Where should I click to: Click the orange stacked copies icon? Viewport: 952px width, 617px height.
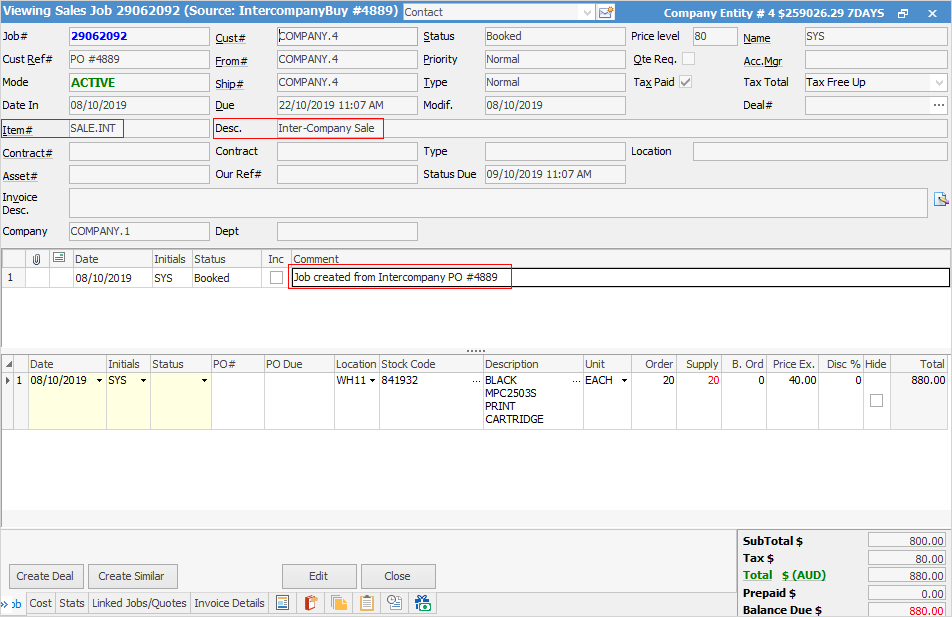[x=339, y=603]
